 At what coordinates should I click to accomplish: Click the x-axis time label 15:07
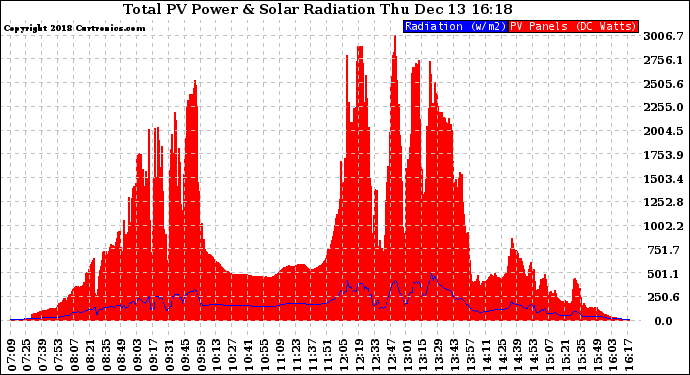pyautogui.click(x=550, y=355)
